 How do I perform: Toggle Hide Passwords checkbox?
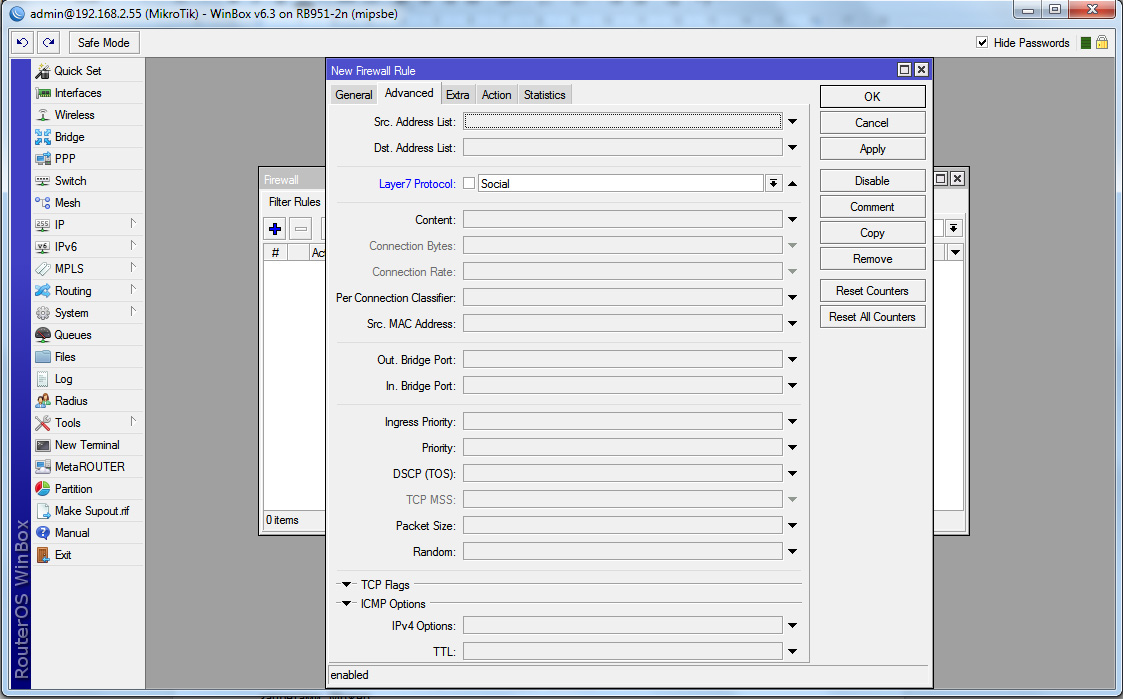point(983,43)
